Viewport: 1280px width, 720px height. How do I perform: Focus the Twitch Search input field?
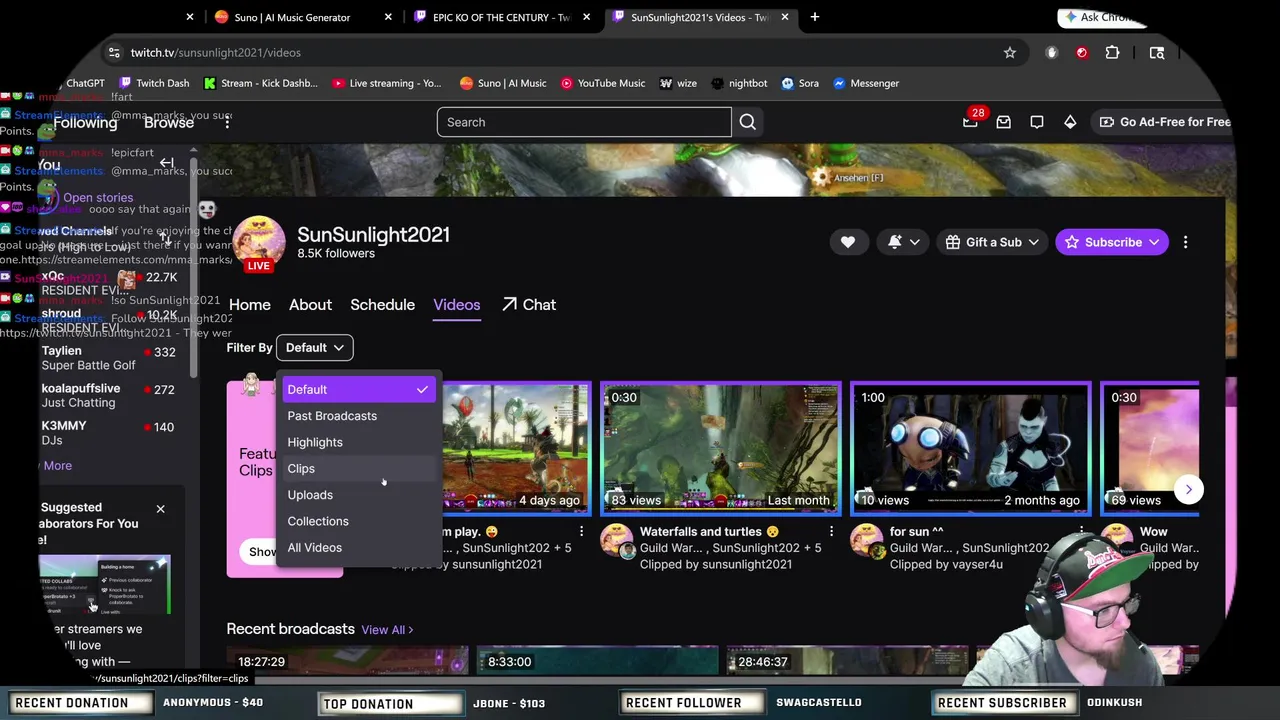click(x=584, y=122)
